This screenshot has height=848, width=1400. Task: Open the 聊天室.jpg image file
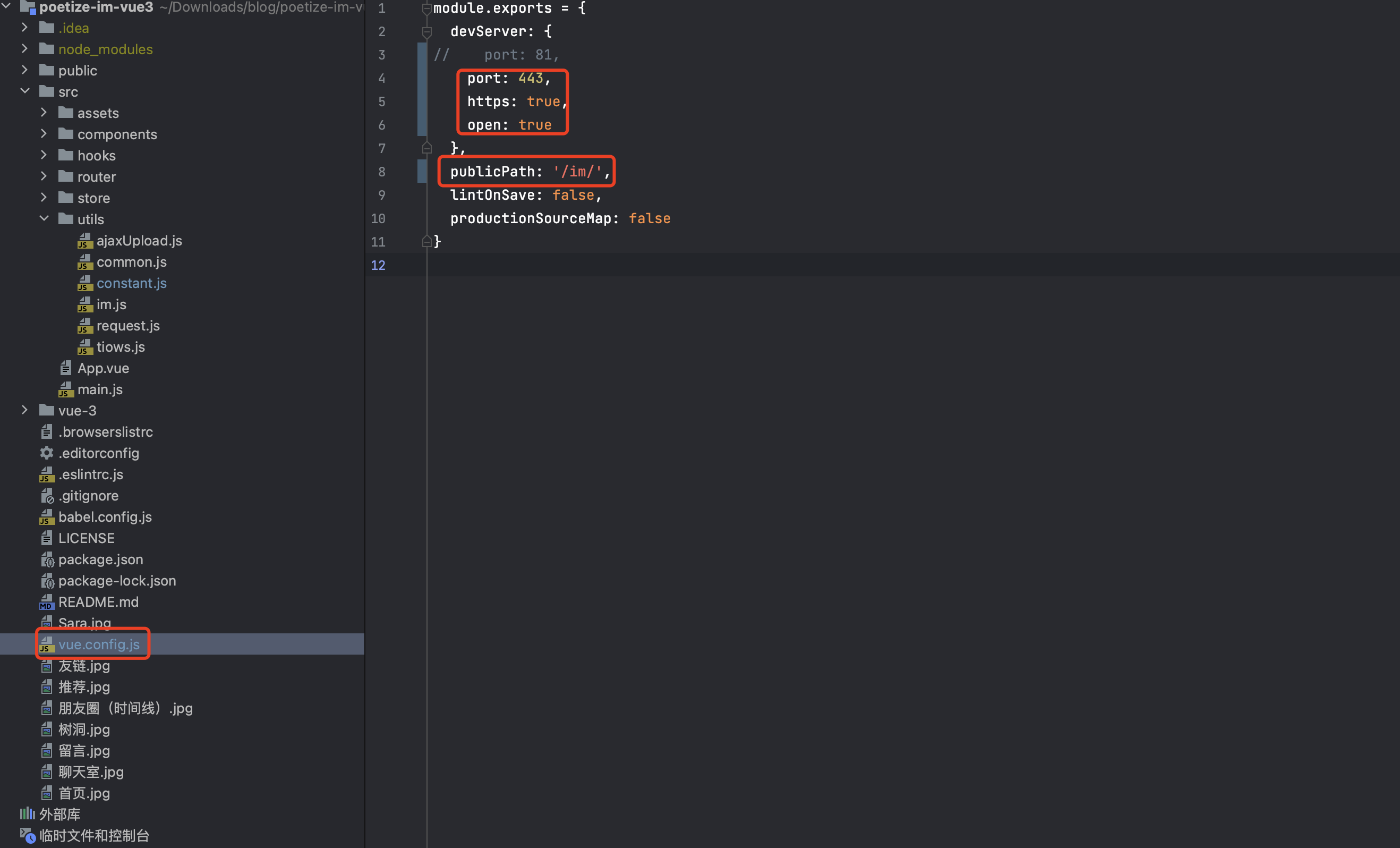(x=91, y=772)
